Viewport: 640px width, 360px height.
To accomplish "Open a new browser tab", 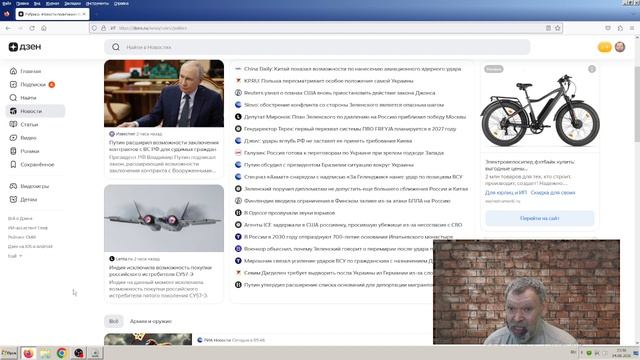I will 96,14.
